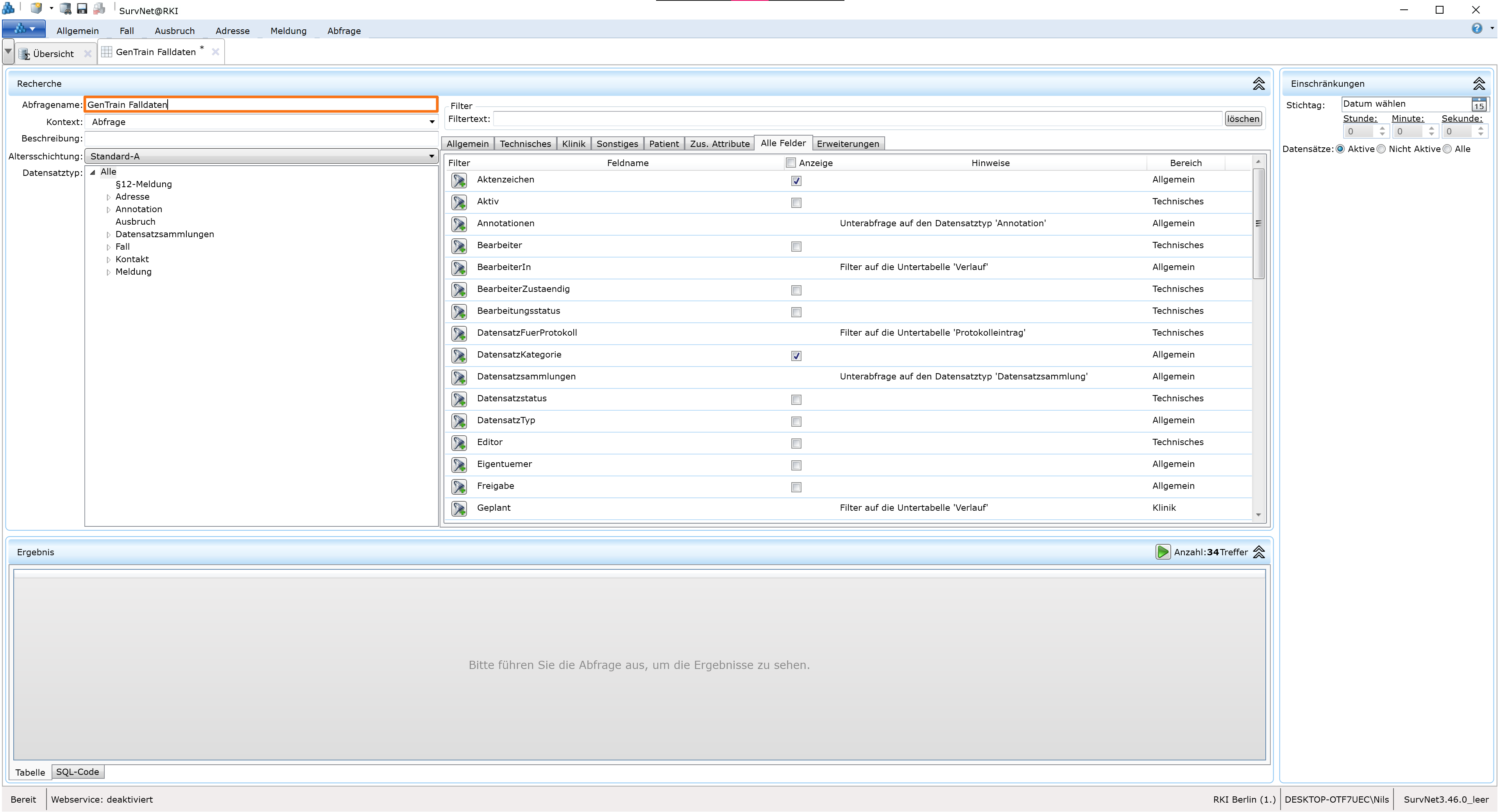The image size is (1499, 812).
Task: Open the Abfrage menu in the menu bar
Action: tap(343, 31)
